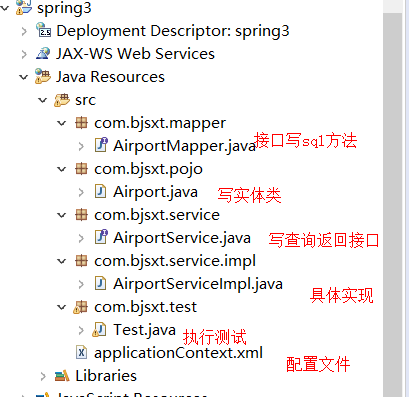Expand the Libraries node
Image resolution: width=409 pixels, height=397 pixels.
[43, 376]
